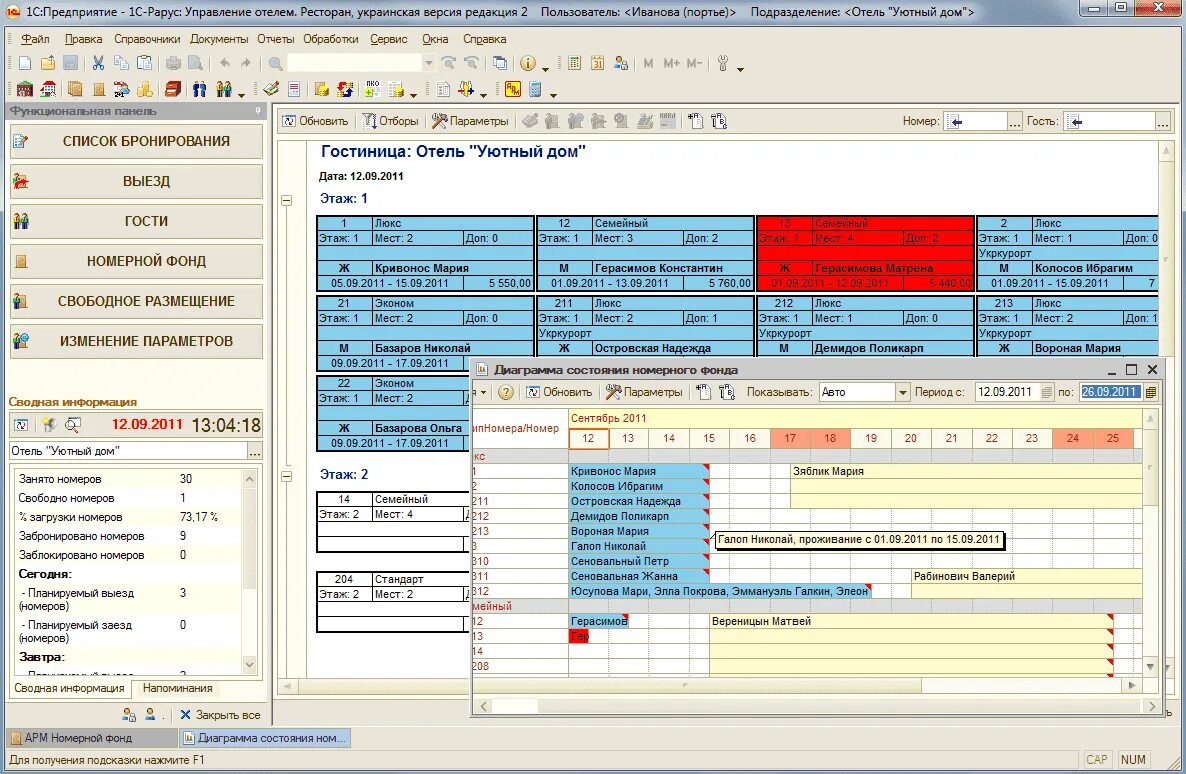Open the search field dropdown arrow in main toolbar
The width and height of the screenshot is (1186, 774).
pos(428,64)
